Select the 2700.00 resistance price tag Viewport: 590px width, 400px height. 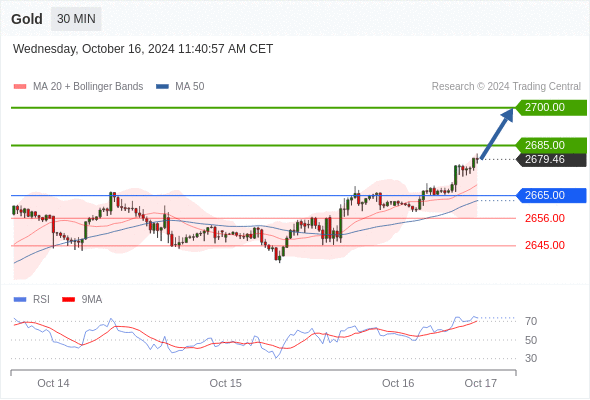551,108
